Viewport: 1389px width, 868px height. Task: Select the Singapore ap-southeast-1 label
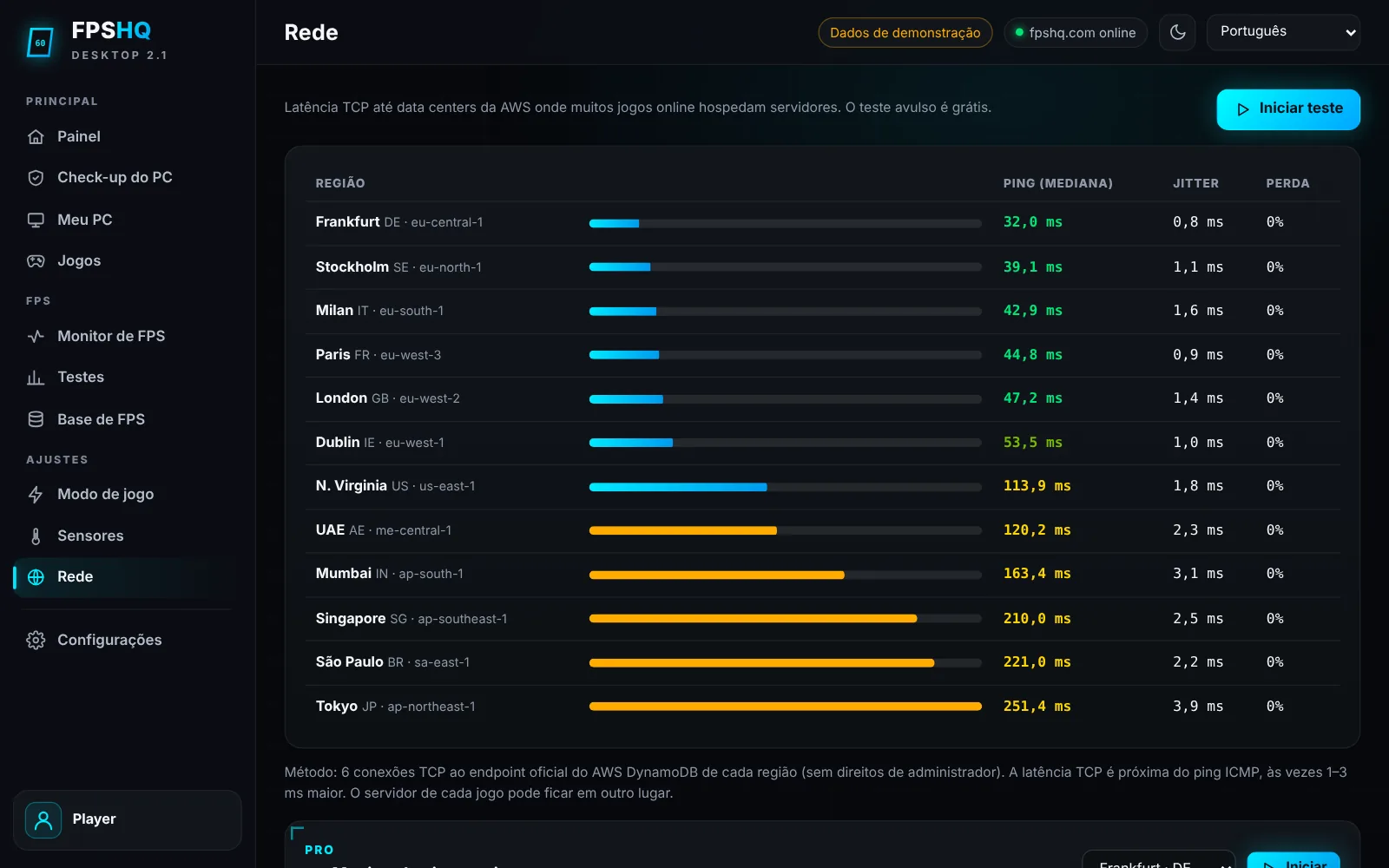pos(411,619)
